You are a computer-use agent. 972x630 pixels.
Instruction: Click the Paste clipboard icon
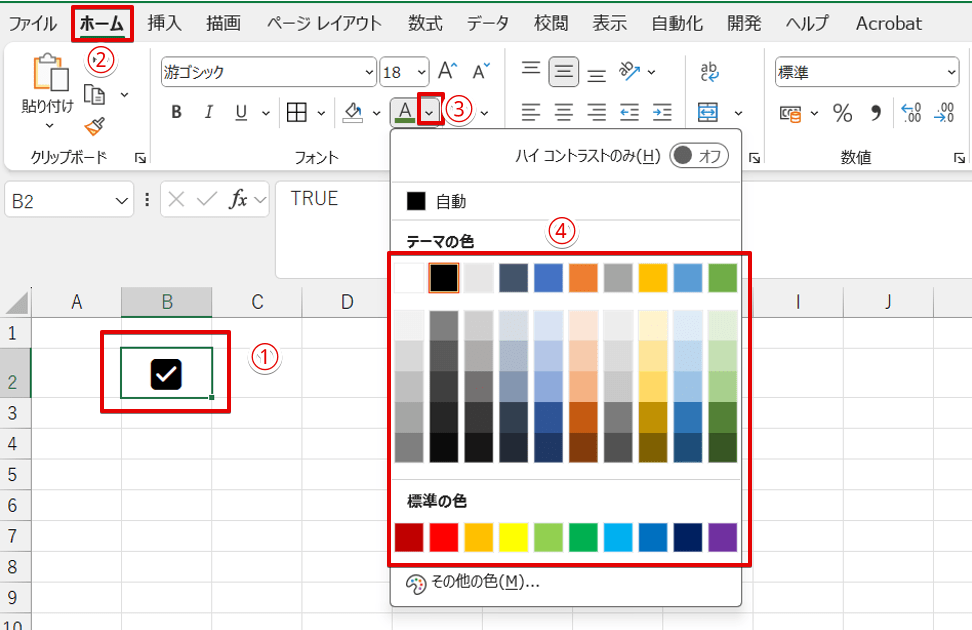[x=50, y=73]
